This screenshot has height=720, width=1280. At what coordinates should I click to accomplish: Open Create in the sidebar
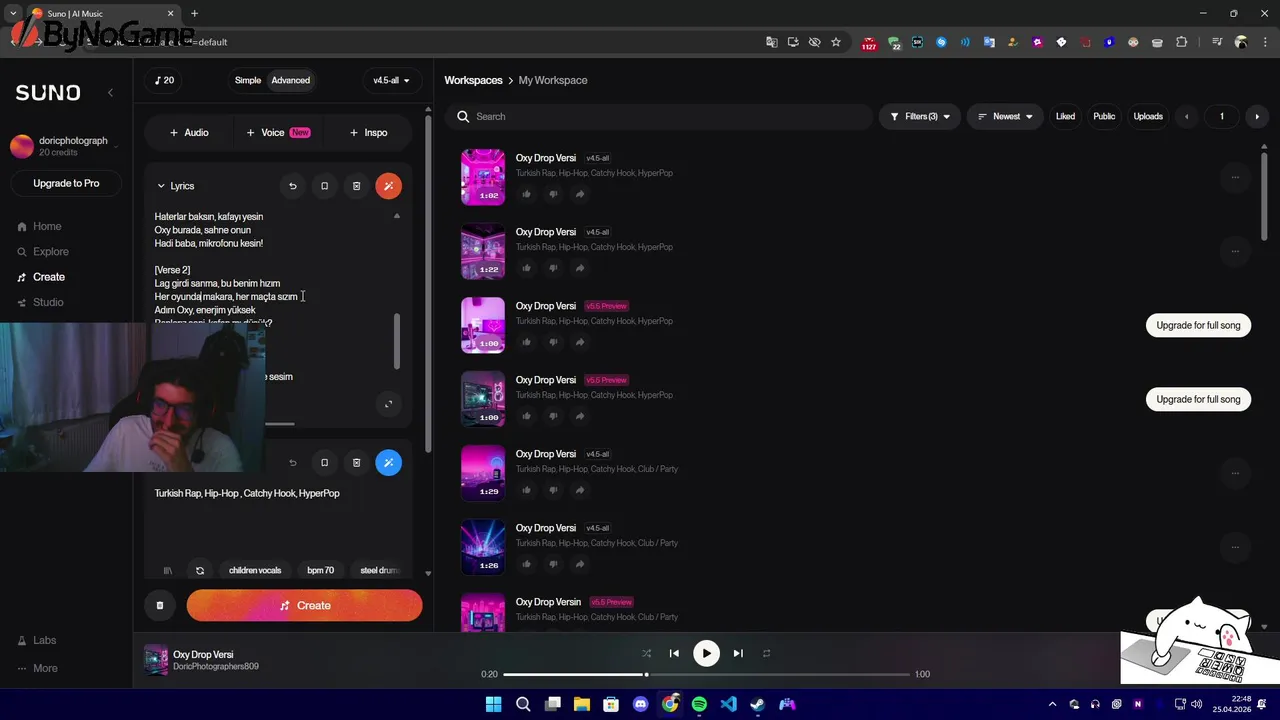(x=41, y=277)
